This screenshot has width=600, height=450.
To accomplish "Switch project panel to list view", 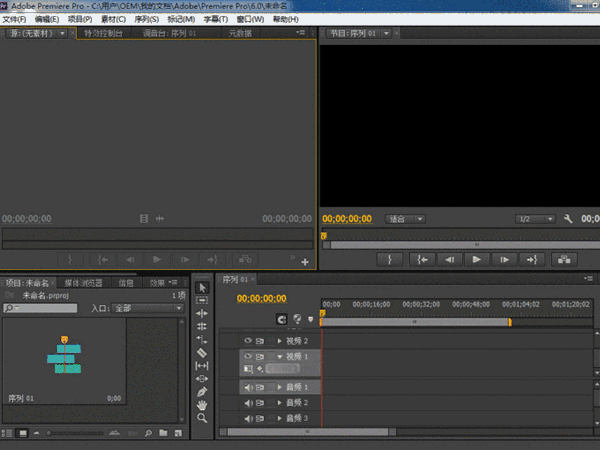I will coord(7,433).
